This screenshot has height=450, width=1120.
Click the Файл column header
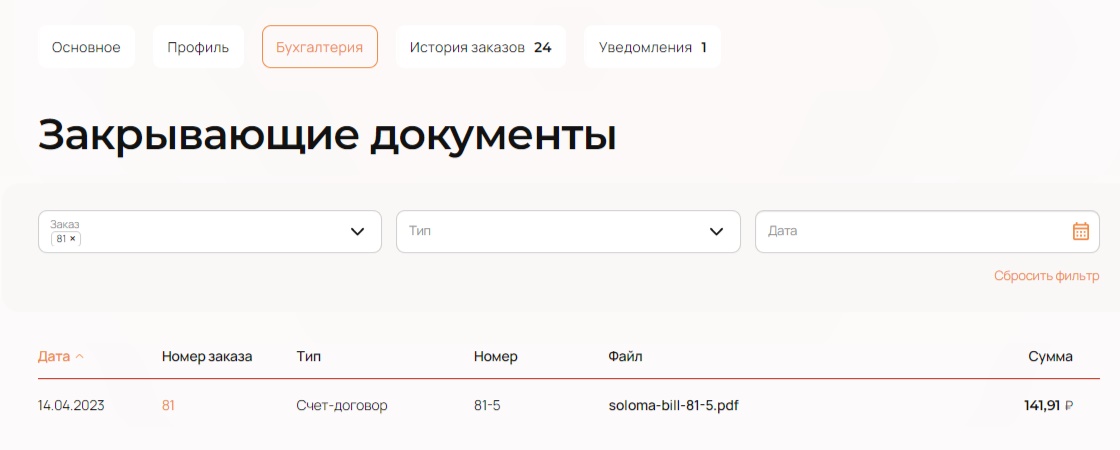tap(625, 356)
